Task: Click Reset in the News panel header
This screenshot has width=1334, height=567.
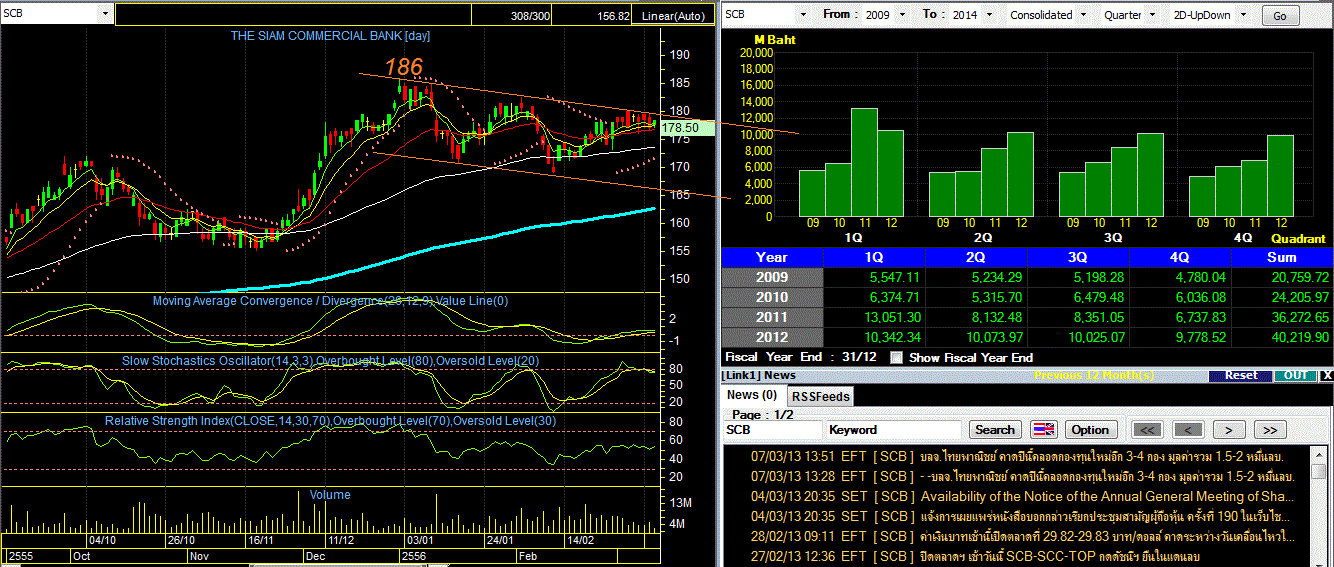Action: (x=1239, y=375)
